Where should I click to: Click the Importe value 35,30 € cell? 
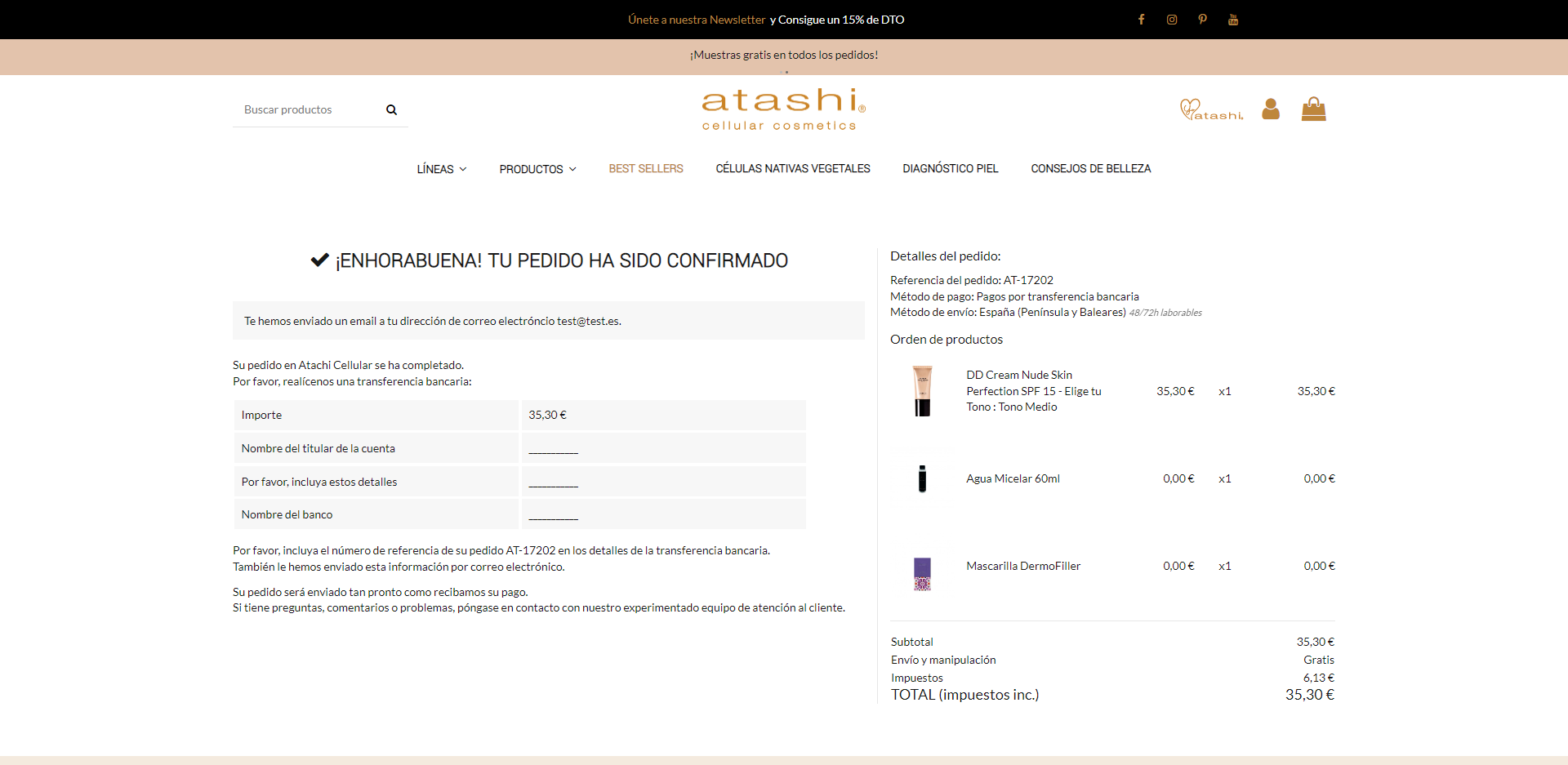click(663, 415)
